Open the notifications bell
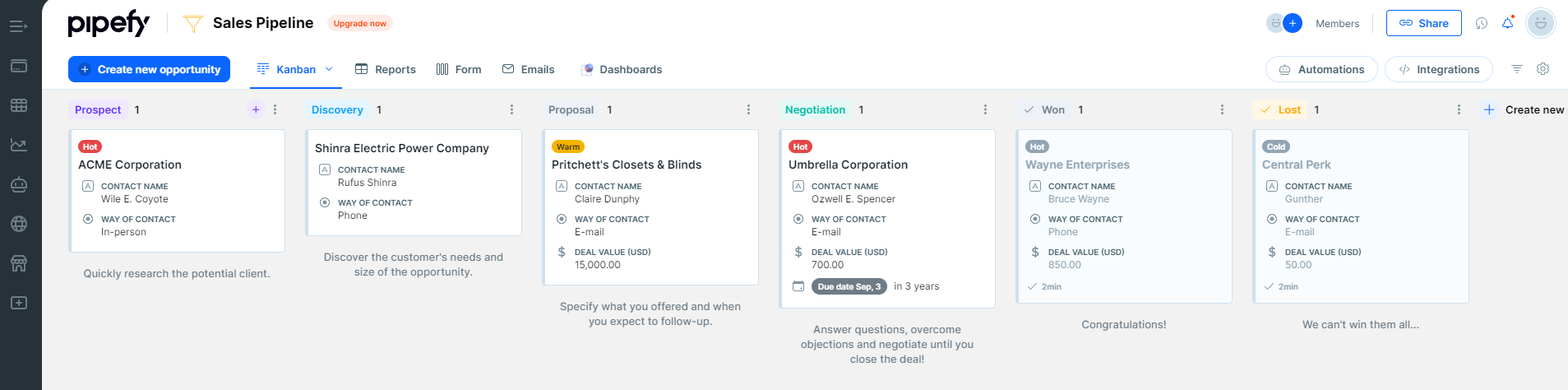The width and height of the screenshot is (1568, 390). tap(1507, 23)
